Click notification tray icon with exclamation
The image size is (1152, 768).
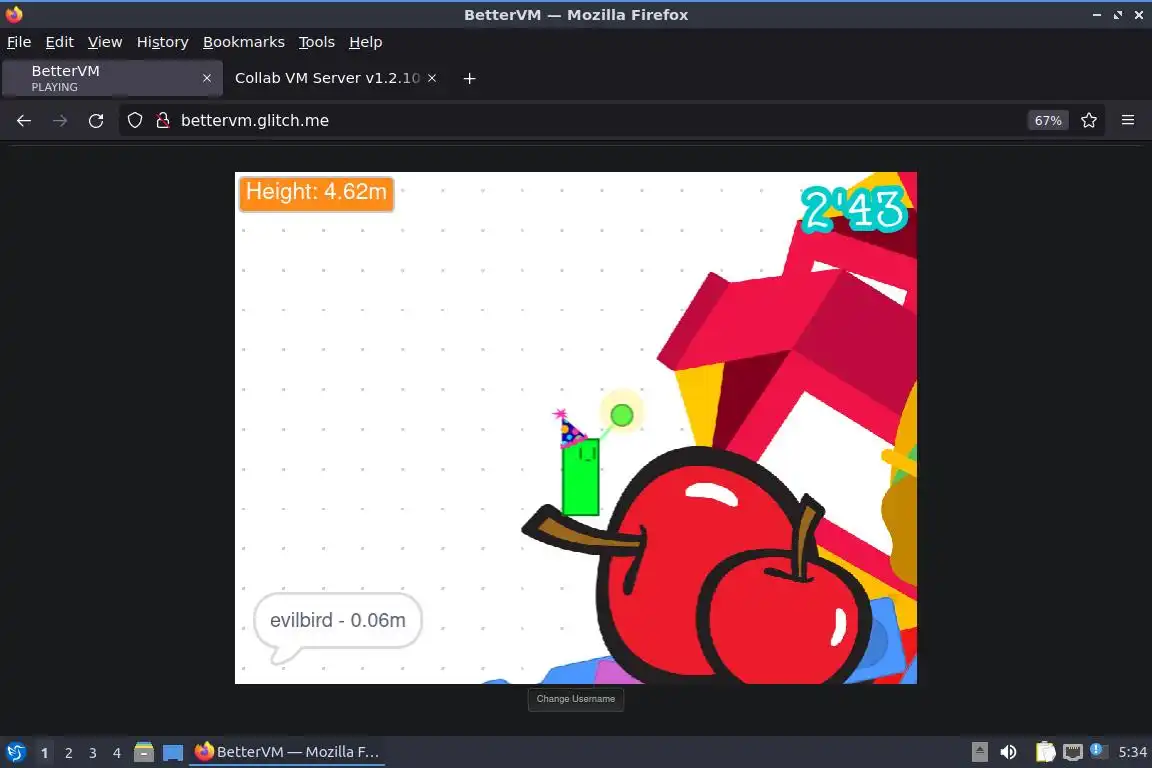(1097, 750)
